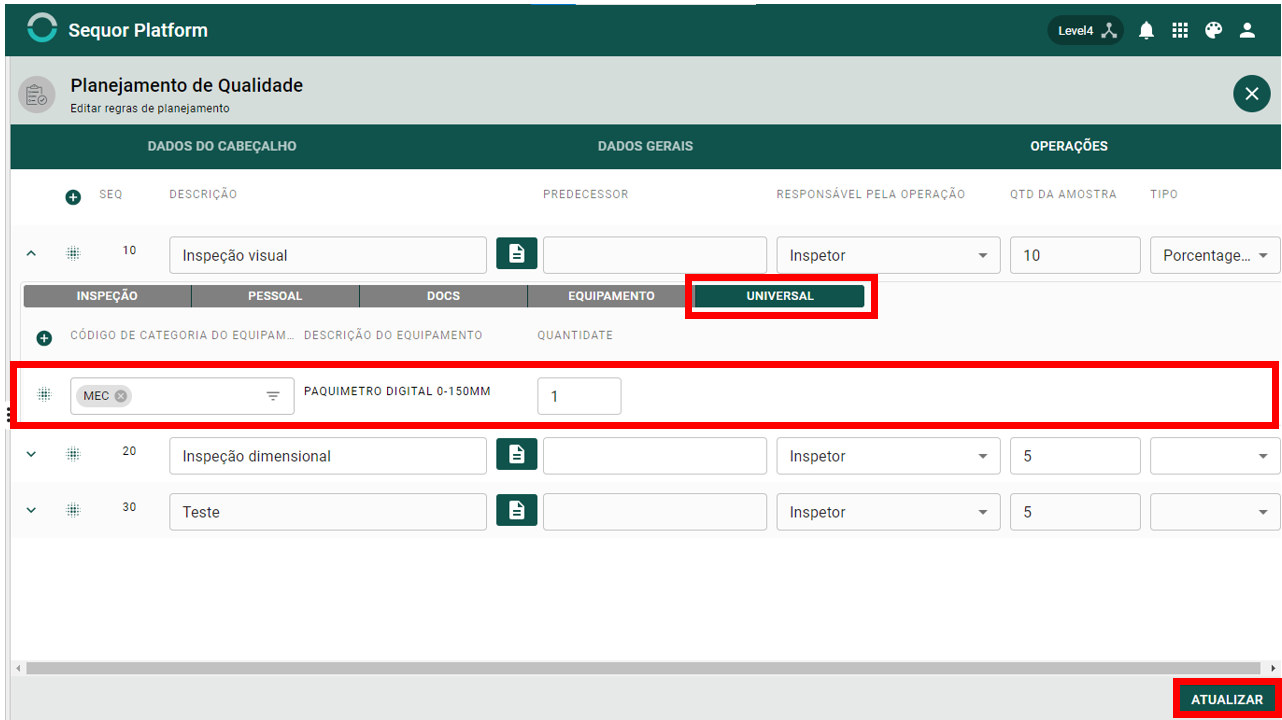Click the scrollbar right arrow
This screenshot has height=720, width=1282.
tap(1273, 667)
